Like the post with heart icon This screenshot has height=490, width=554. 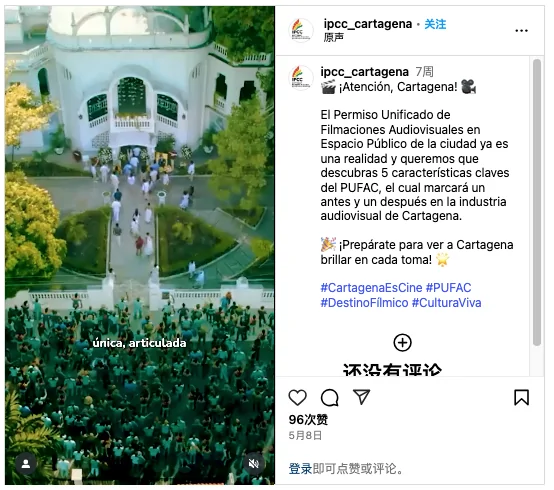pyautogui.click(x=297, y=397)
